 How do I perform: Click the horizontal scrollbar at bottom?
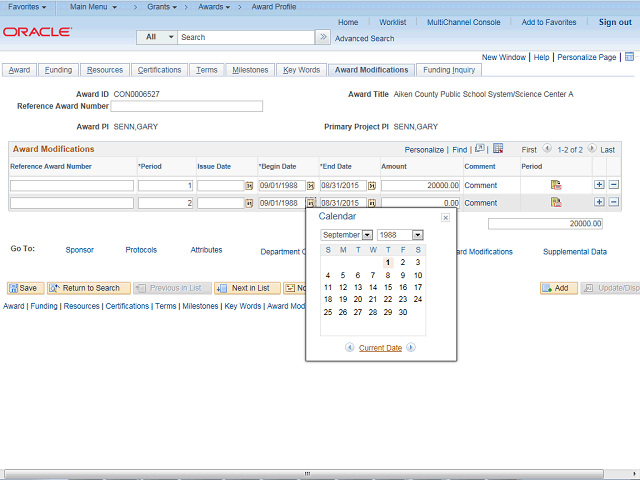point(304,473)
